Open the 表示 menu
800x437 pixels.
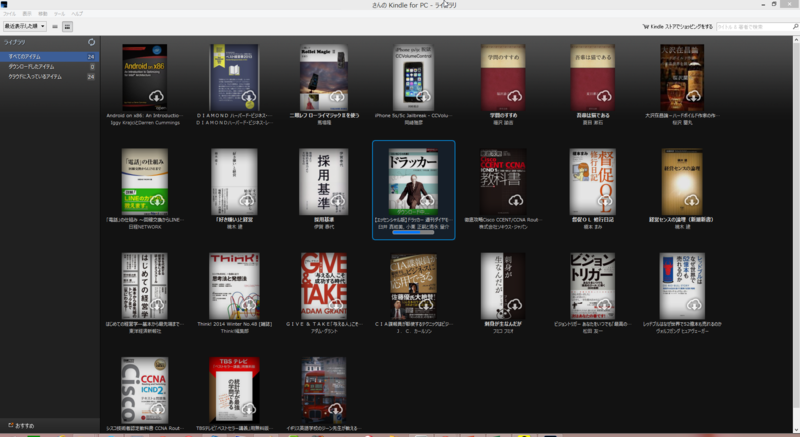click(x=27, y=14)
